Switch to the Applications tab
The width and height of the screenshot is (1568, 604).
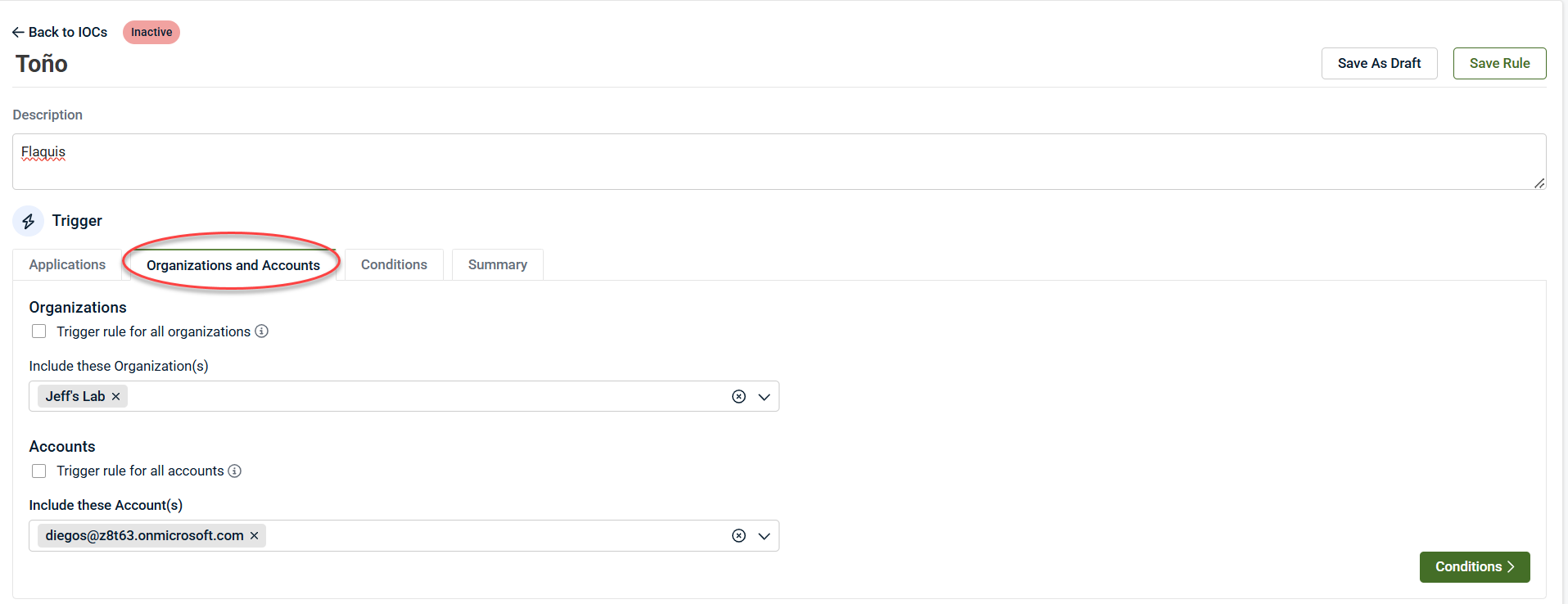coord(67,265)
